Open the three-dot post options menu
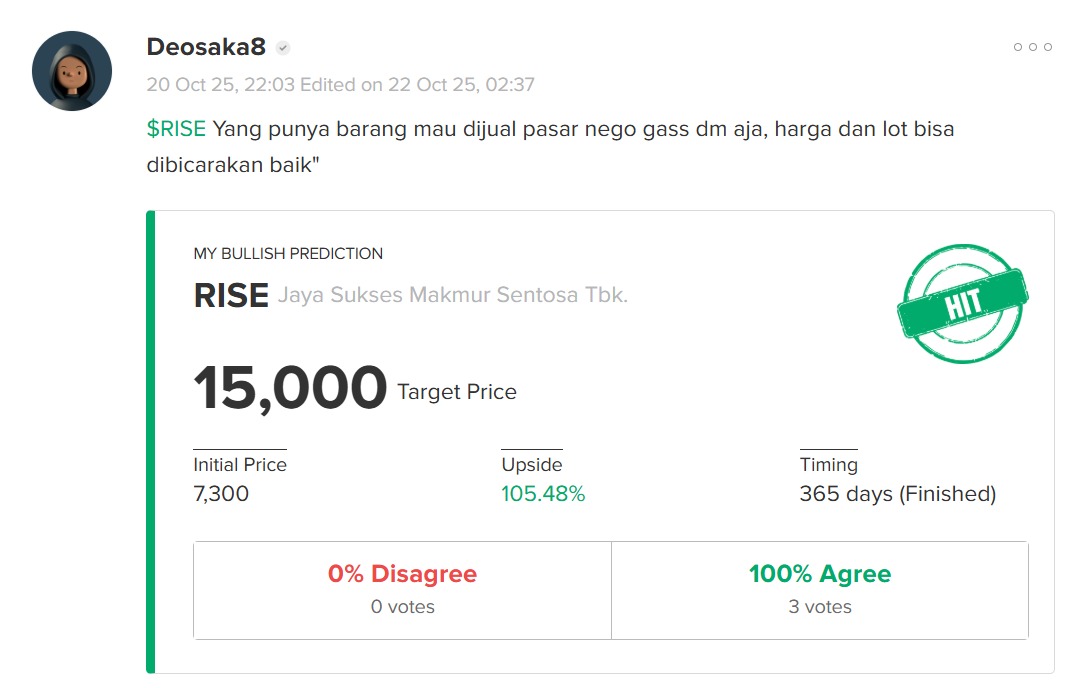This screenshot has width=1072, height=688. (1034, 46)
